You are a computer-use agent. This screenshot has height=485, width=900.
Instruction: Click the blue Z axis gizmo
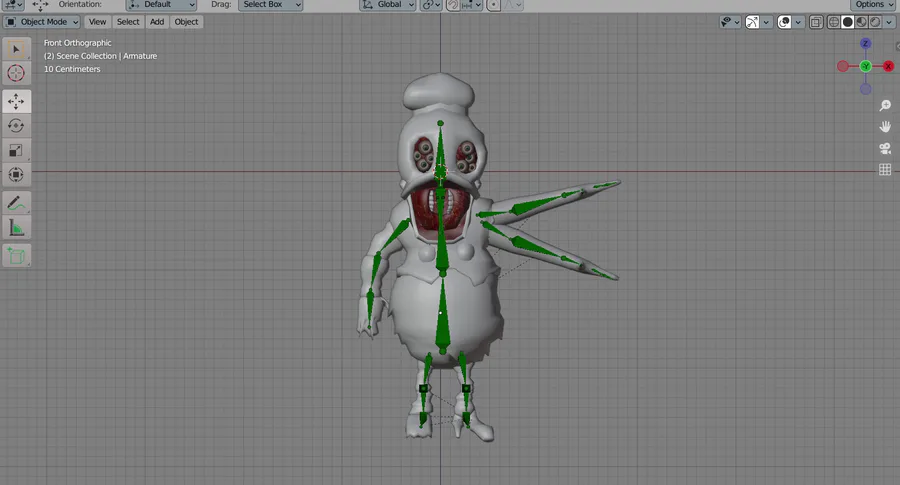(x=866, y=44)
